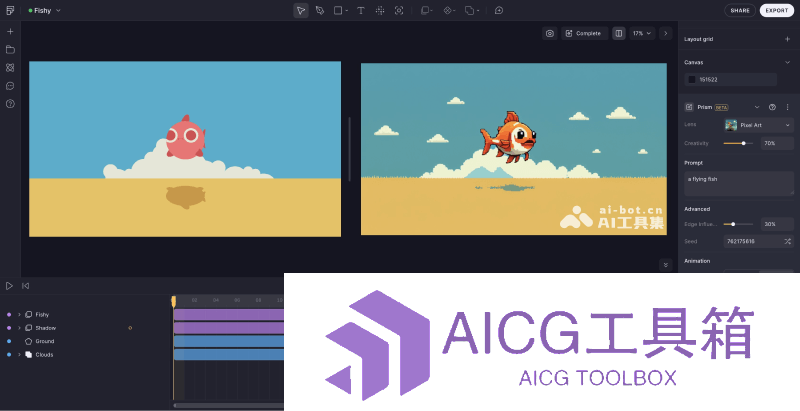The height and width of the screenshot is (411, 800).
Task: Open the chat bubble icon in left sidebar
Action: 10,86
